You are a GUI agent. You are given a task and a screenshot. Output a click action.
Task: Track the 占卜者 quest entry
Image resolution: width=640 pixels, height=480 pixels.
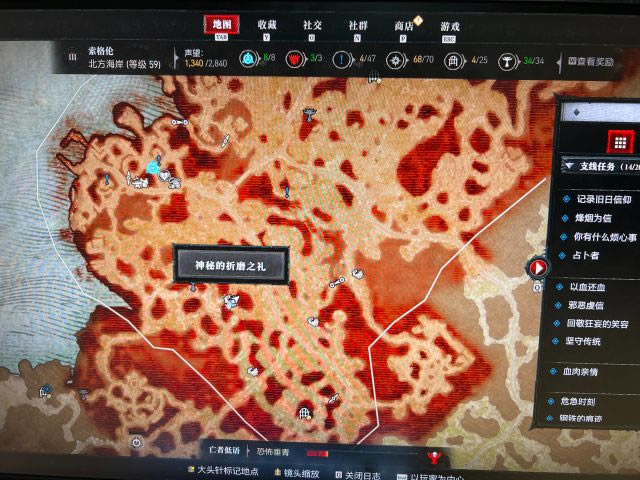(589, 256)
